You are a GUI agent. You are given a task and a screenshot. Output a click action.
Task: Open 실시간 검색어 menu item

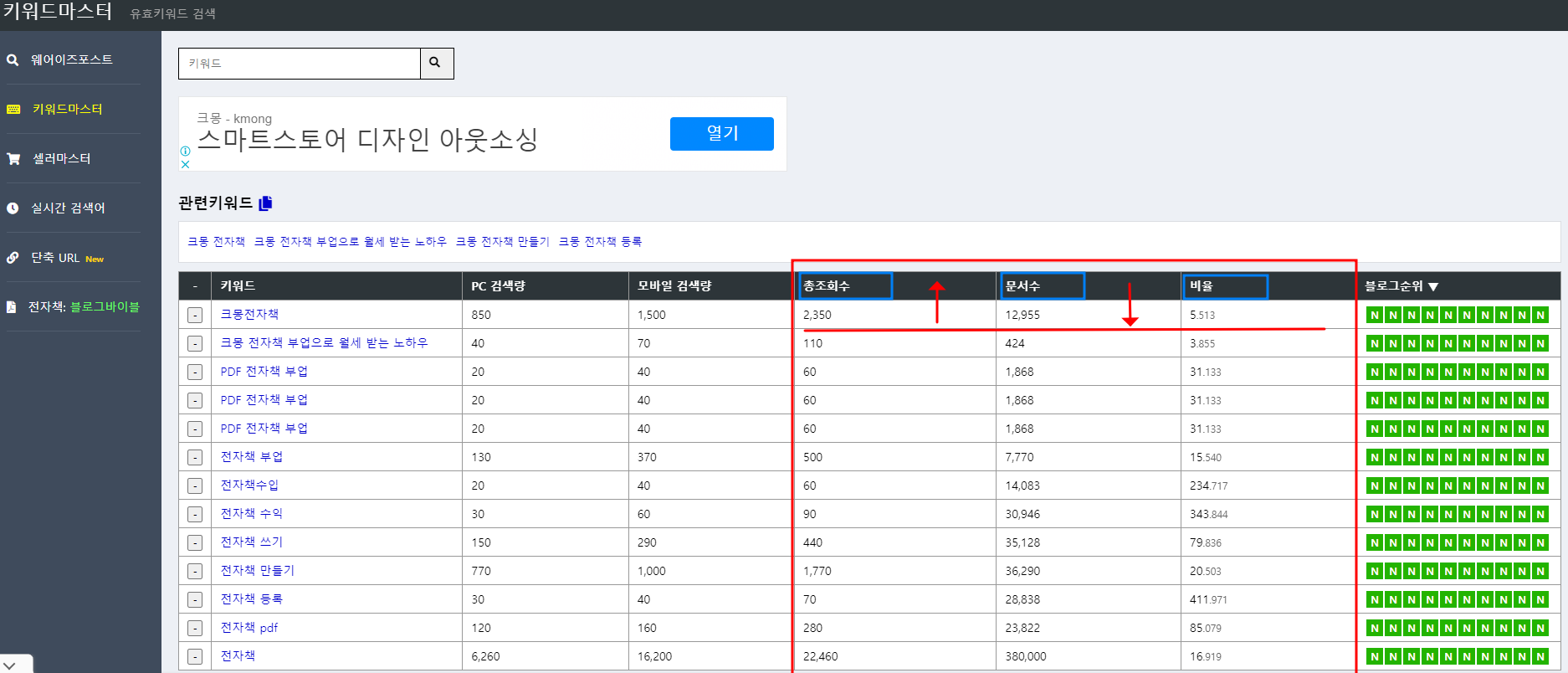[x=68, y=208]
